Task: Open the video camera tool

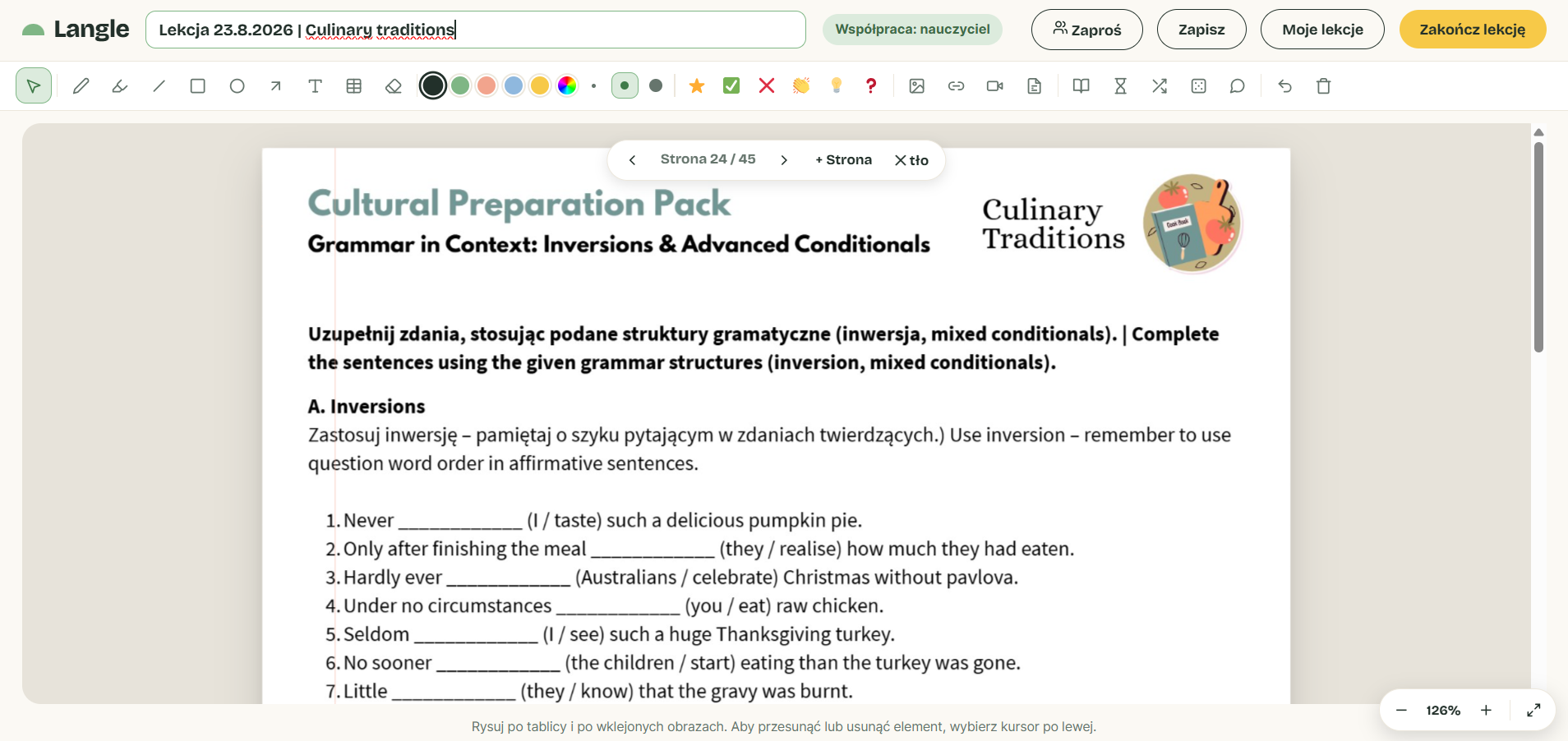Action: click(995, 85)
